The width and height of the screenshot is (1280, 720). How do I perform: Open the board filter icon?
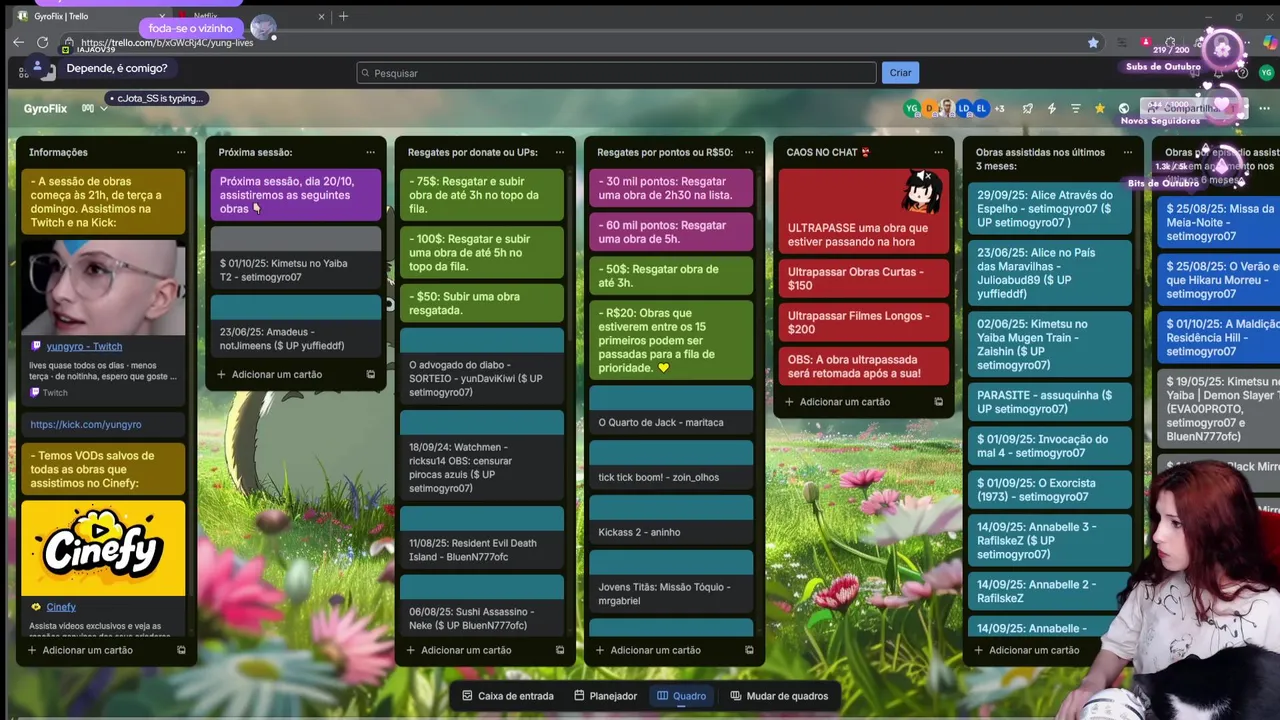click(x=1075, y=108)
